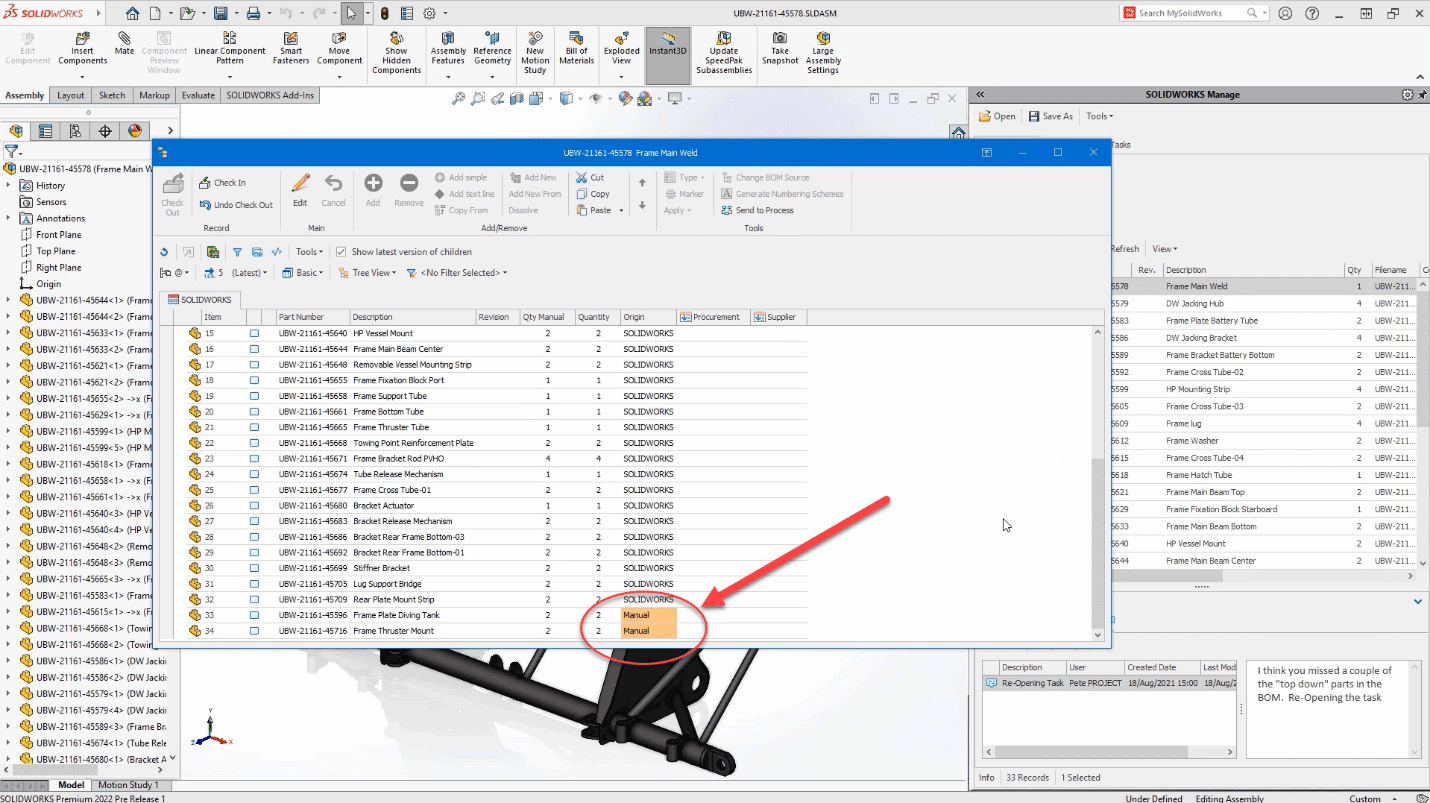The width and height of the screenshot is (1430, 803).
Task: Open the (Latest) version dropdown
Action: click(x=249, y=272)
